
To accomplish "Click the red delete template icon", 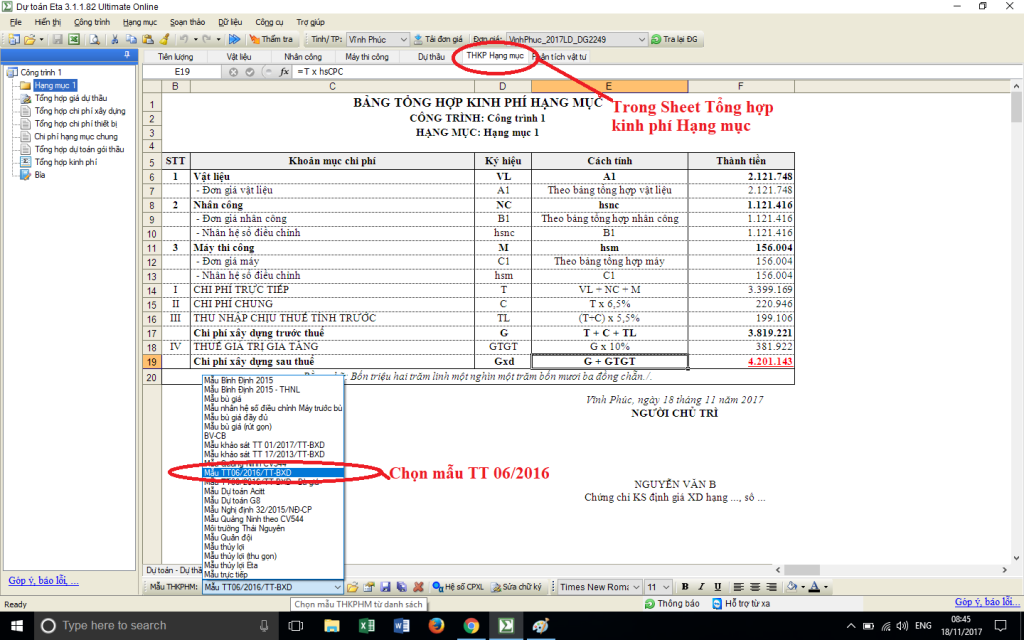I will (418, 587).
